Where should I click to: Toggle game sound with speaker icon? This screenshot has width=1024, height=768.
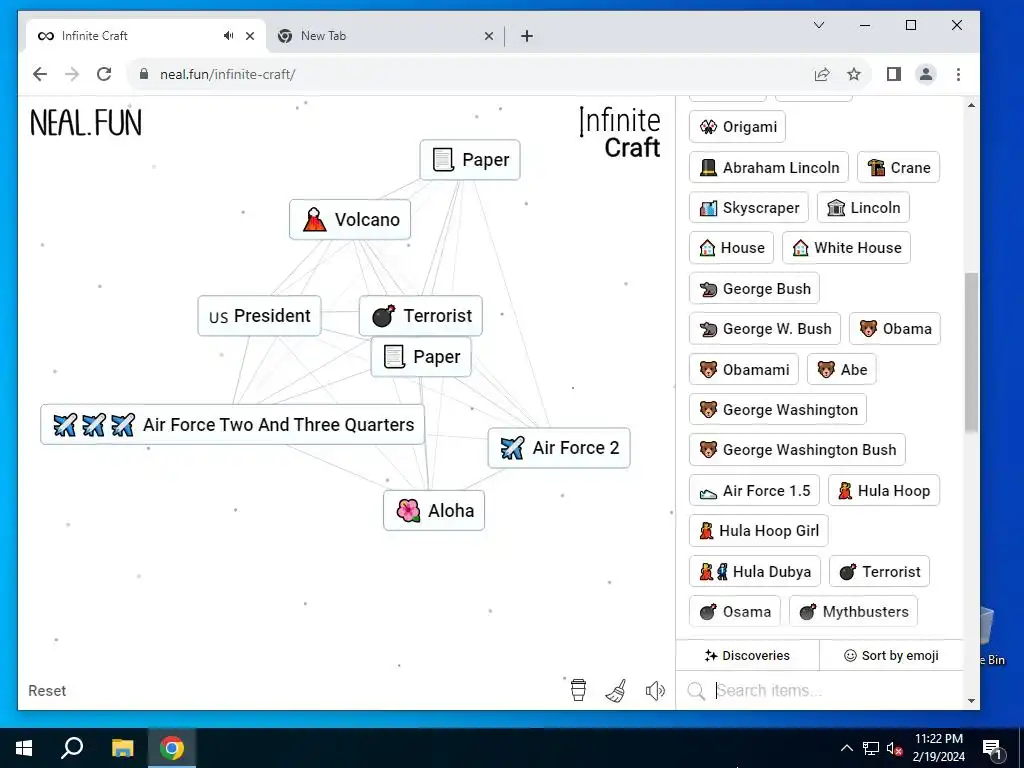pyautogui.click(x=655, y=690)
